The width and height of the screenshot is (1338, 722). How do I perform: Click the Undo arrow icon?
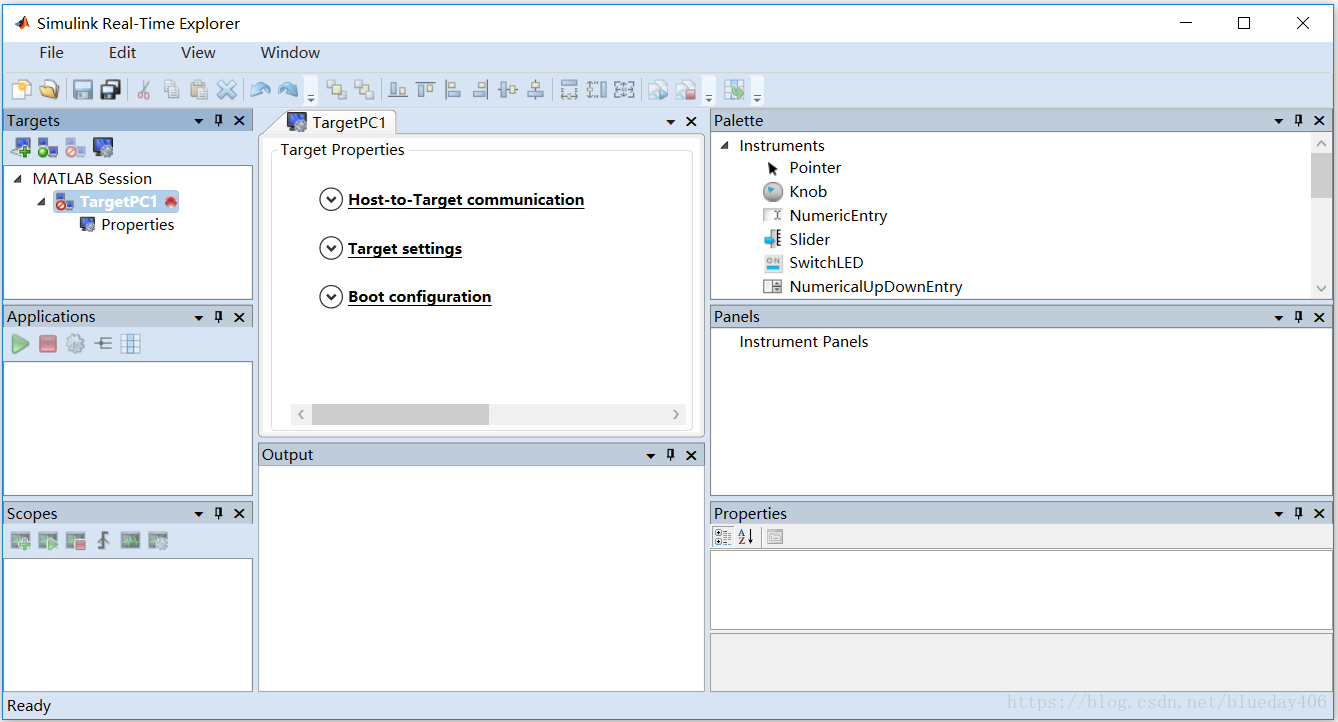click(x=260, y=90)
